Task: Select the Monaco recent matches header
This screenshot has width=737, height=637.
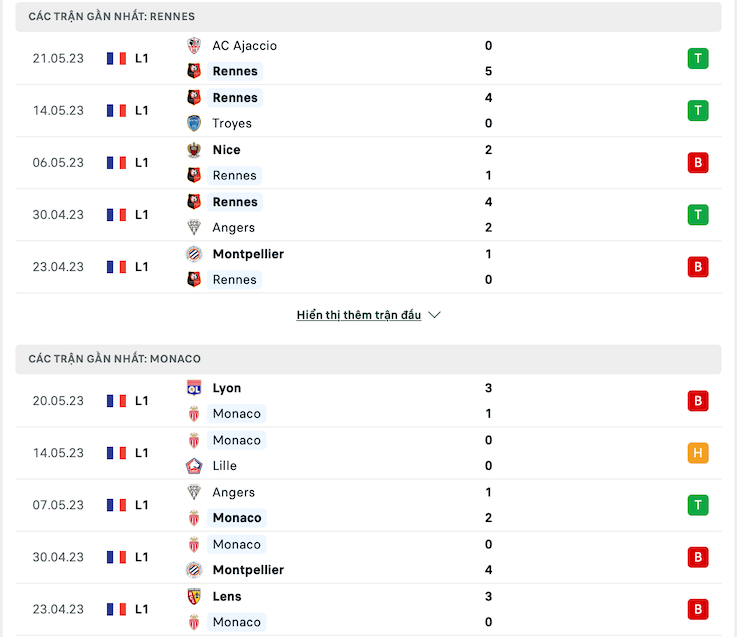Action: (368, 359)
